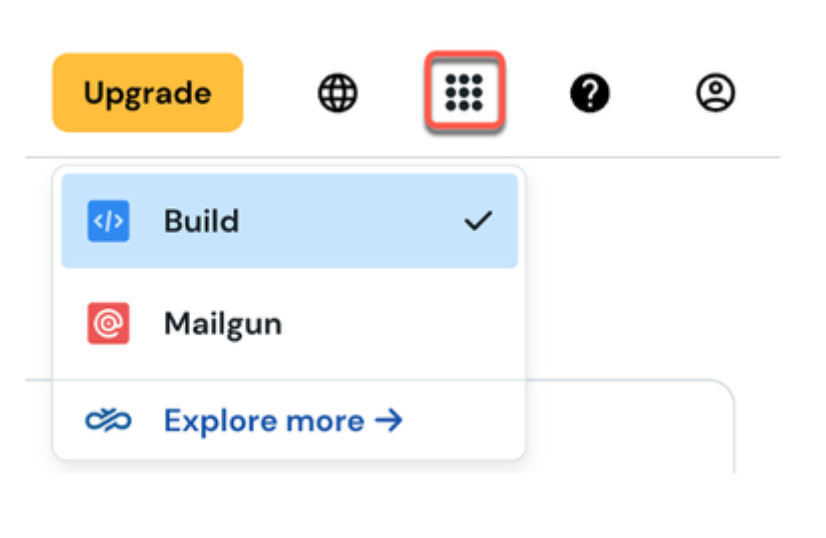826x538 pixels.
Task: Follow the Explore more link
Action: pos(283,420)
